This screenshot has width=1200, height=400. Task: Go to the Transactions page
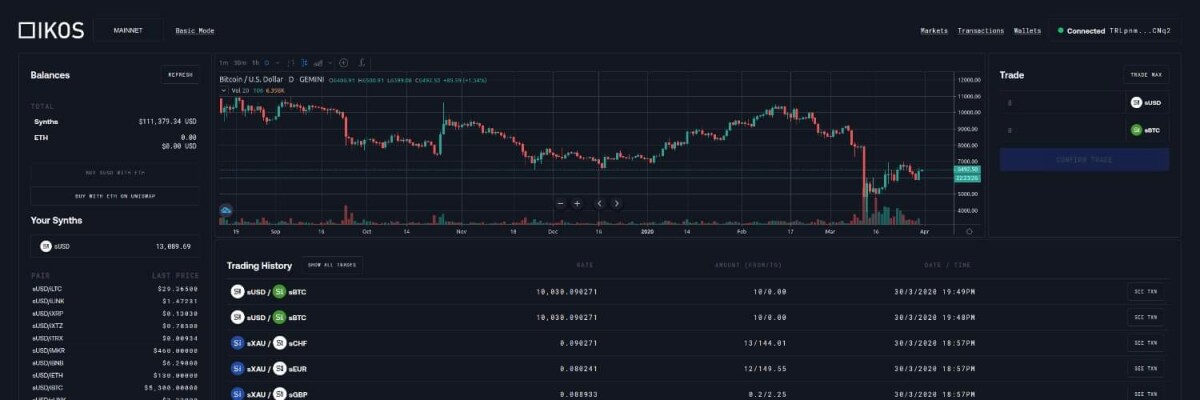(x=980, y=31)
